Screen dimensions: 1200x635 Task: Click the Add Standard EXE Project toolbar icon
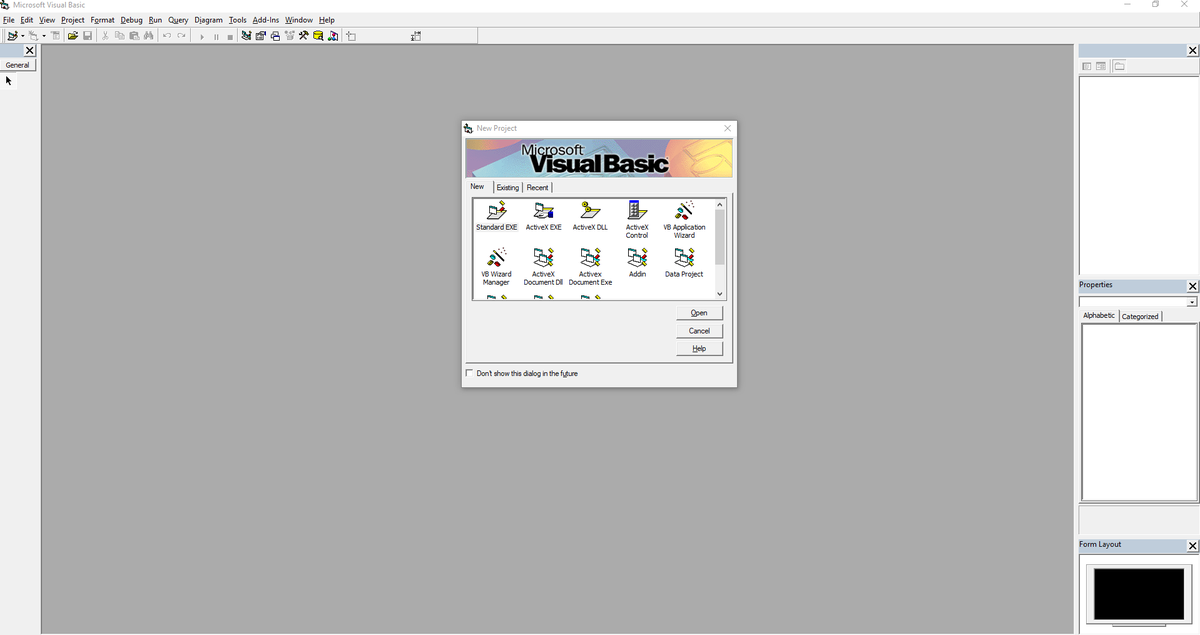pyautogui.click(x=13, y=36)
